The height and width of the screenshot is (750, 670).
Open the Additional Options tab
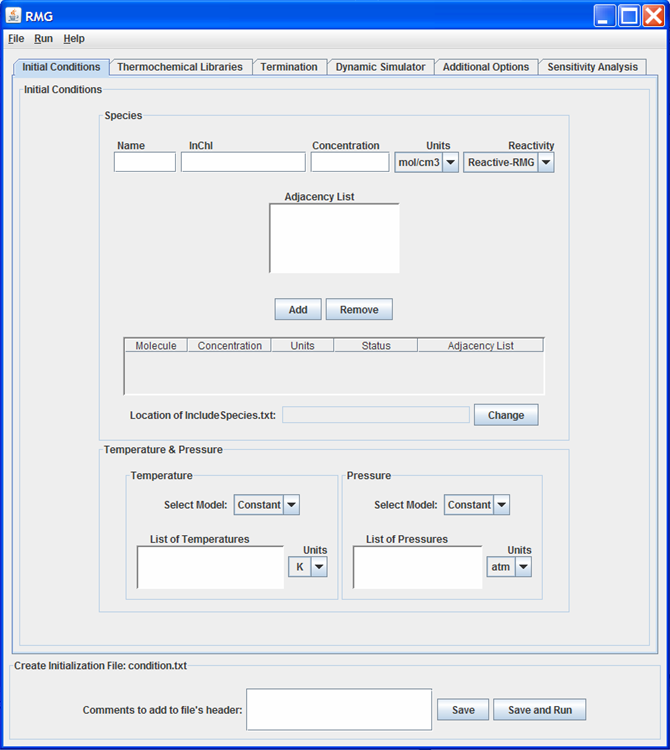coord(486,67)
